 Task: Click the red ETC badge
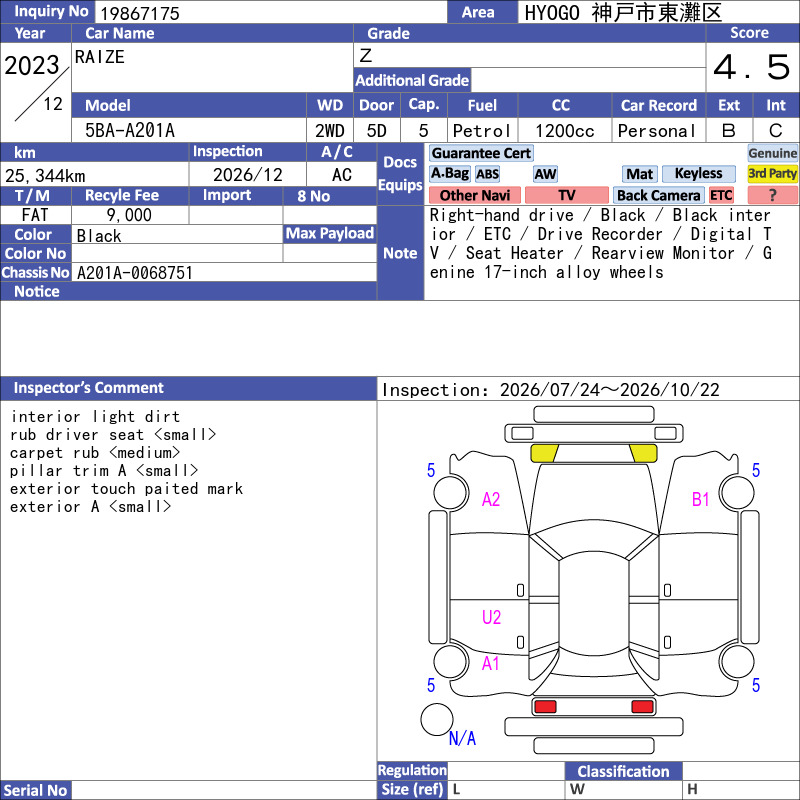click(721, 195)
